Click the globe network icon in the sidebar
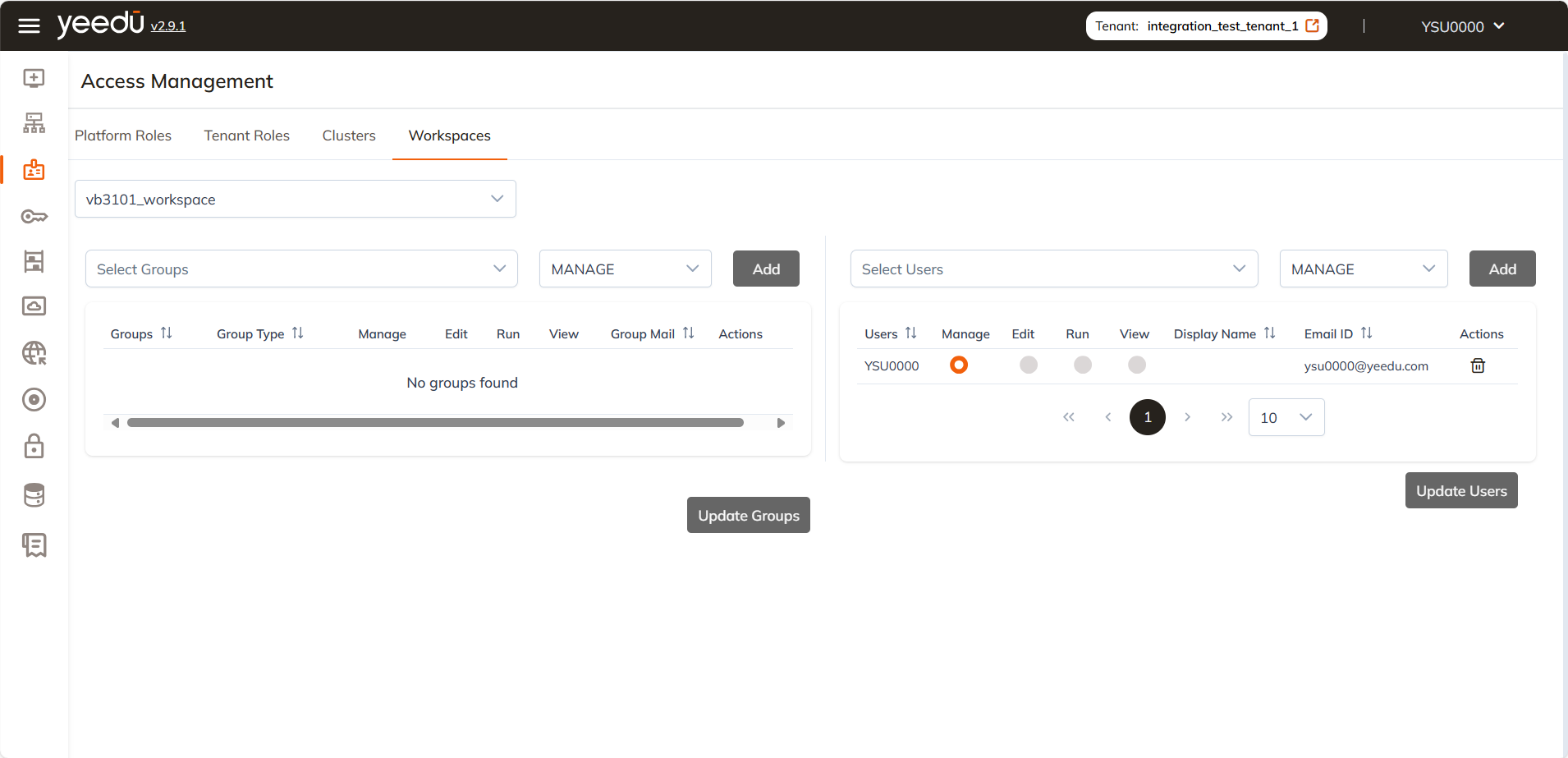1568x758 pixels. click(34, 352)
